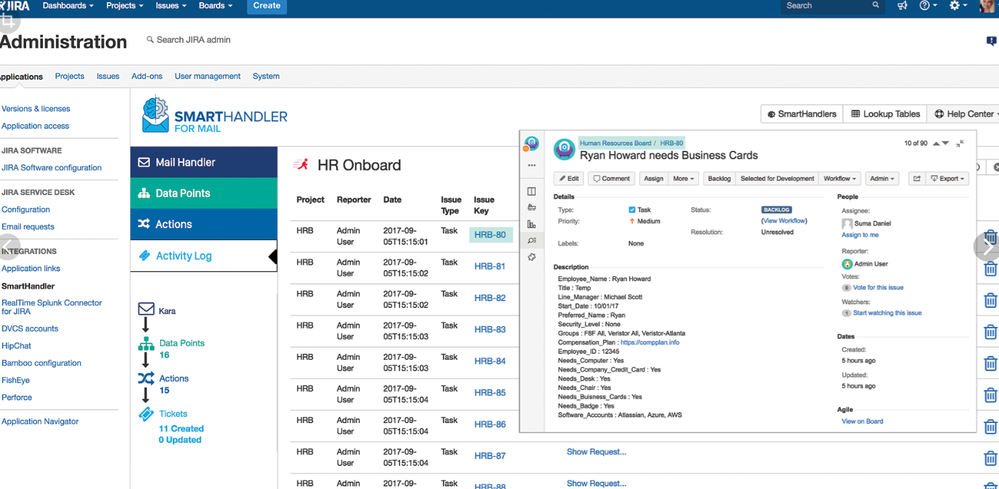This screenshot has height=489, width=999.
Task: Click the search magnifier icon in the top bar
Action: tap(875, 5)
